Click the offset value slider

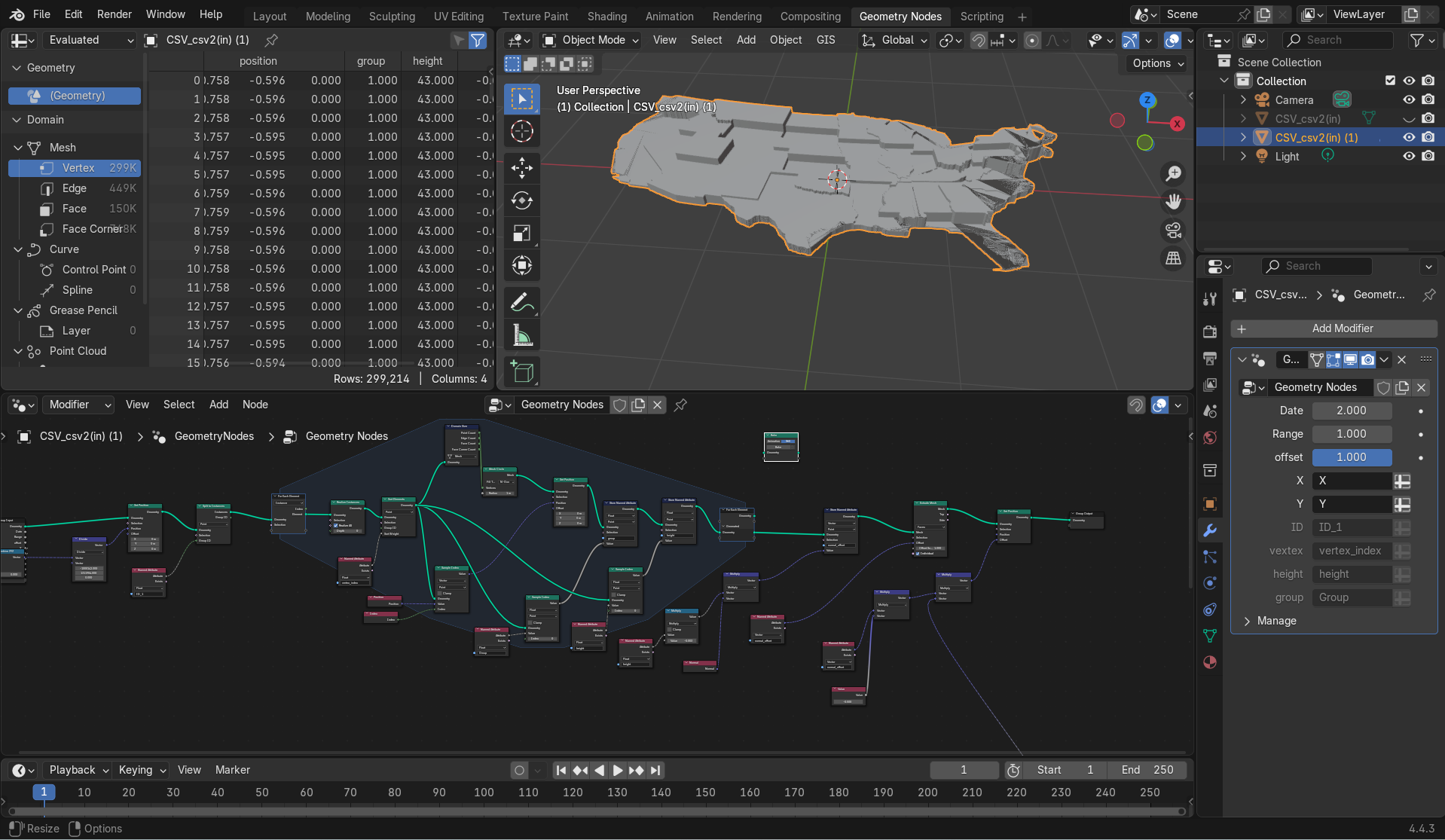pos(1351,457)
